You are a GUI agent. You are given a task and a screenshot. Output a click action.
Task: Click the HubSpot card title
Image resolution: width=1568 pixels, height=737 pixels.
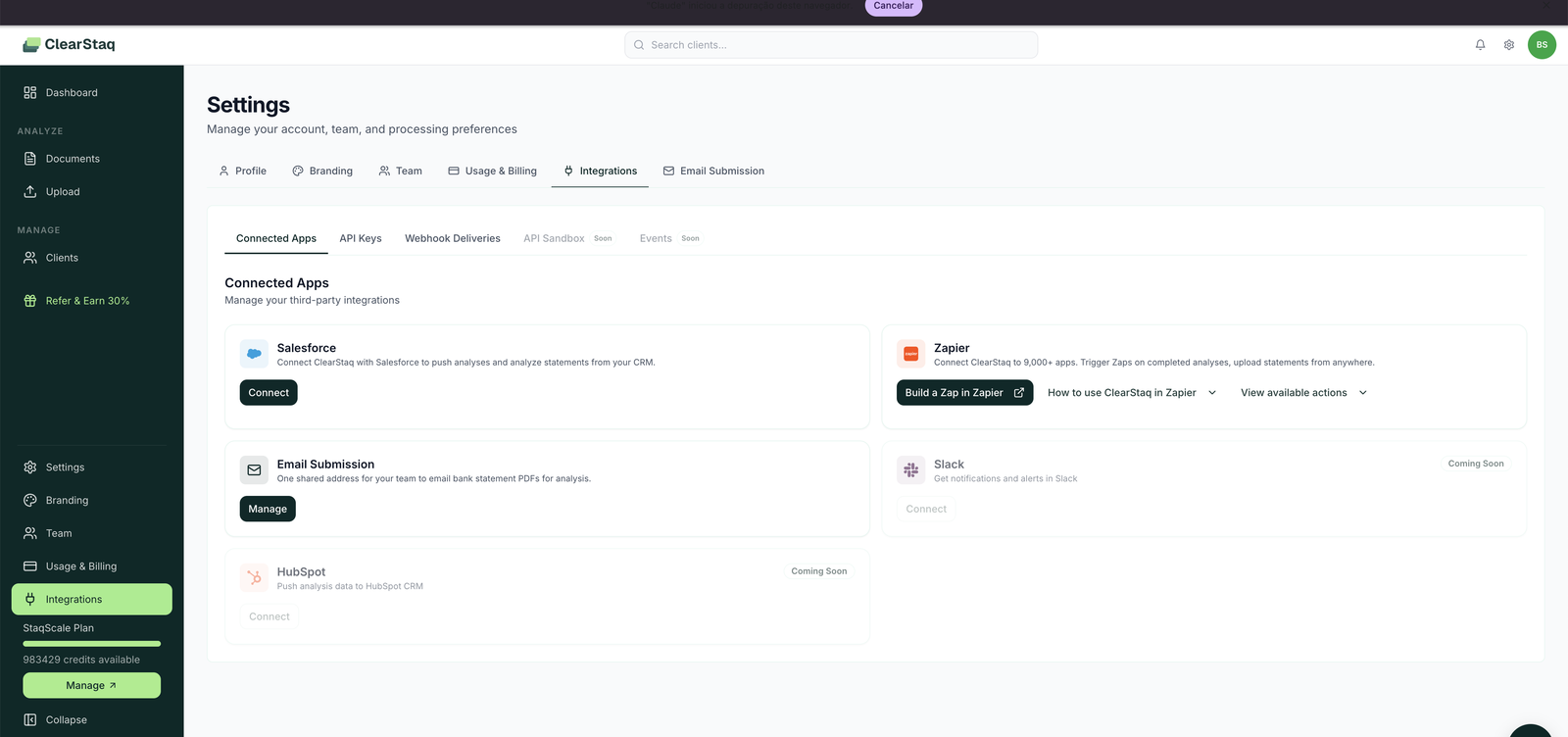[x=301, y=571]
